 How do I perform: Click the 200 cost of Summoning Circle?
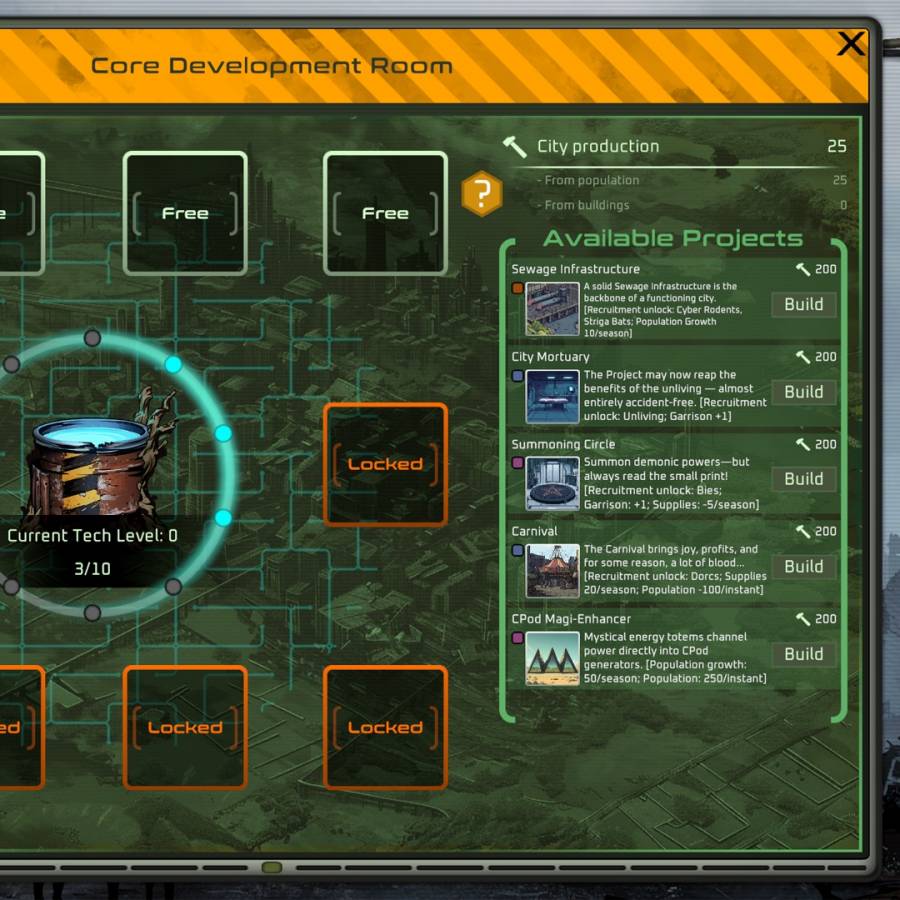(x=825, y=444)
